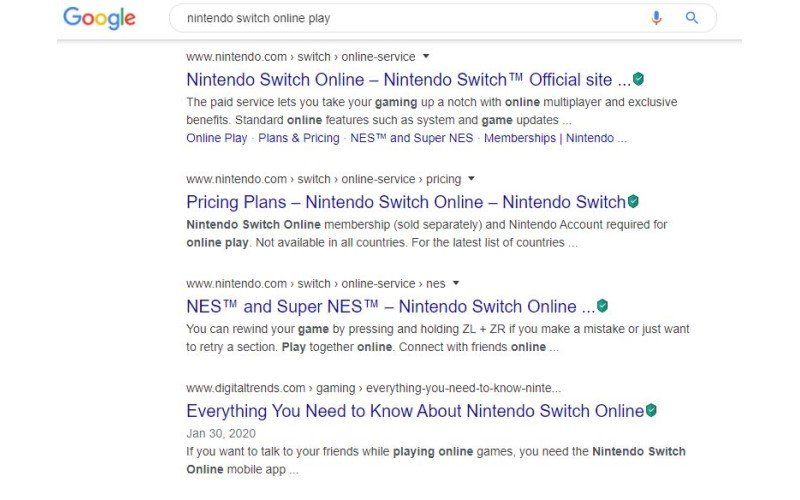Open the Plans & Pricing sitelink
The width and height of the screenshot is (800, 500).
click(298, 138)
